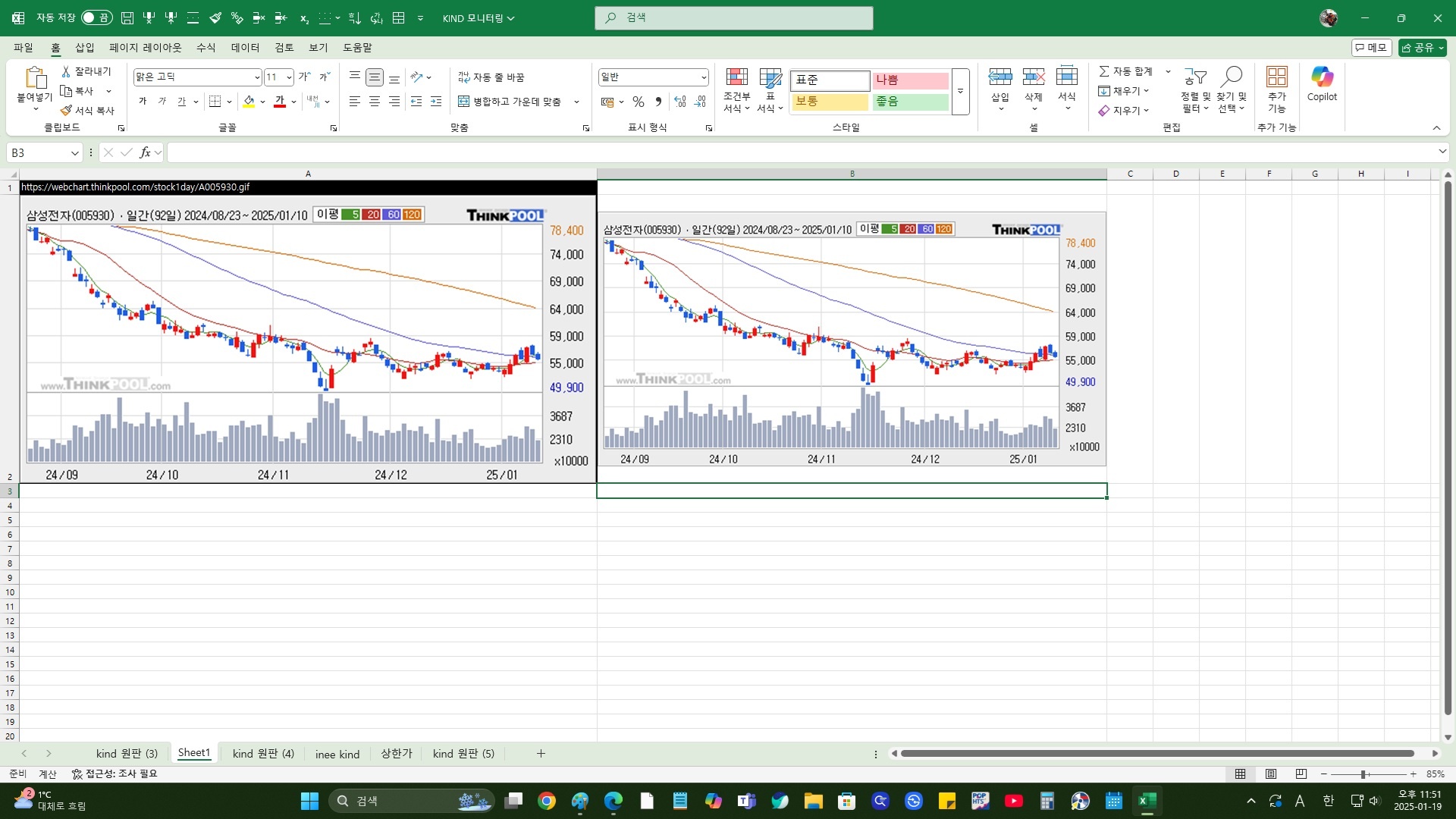Collapse the ribbon with the chevron
This screenshot has width=1456, height=819.
(x=1436, y=128)
